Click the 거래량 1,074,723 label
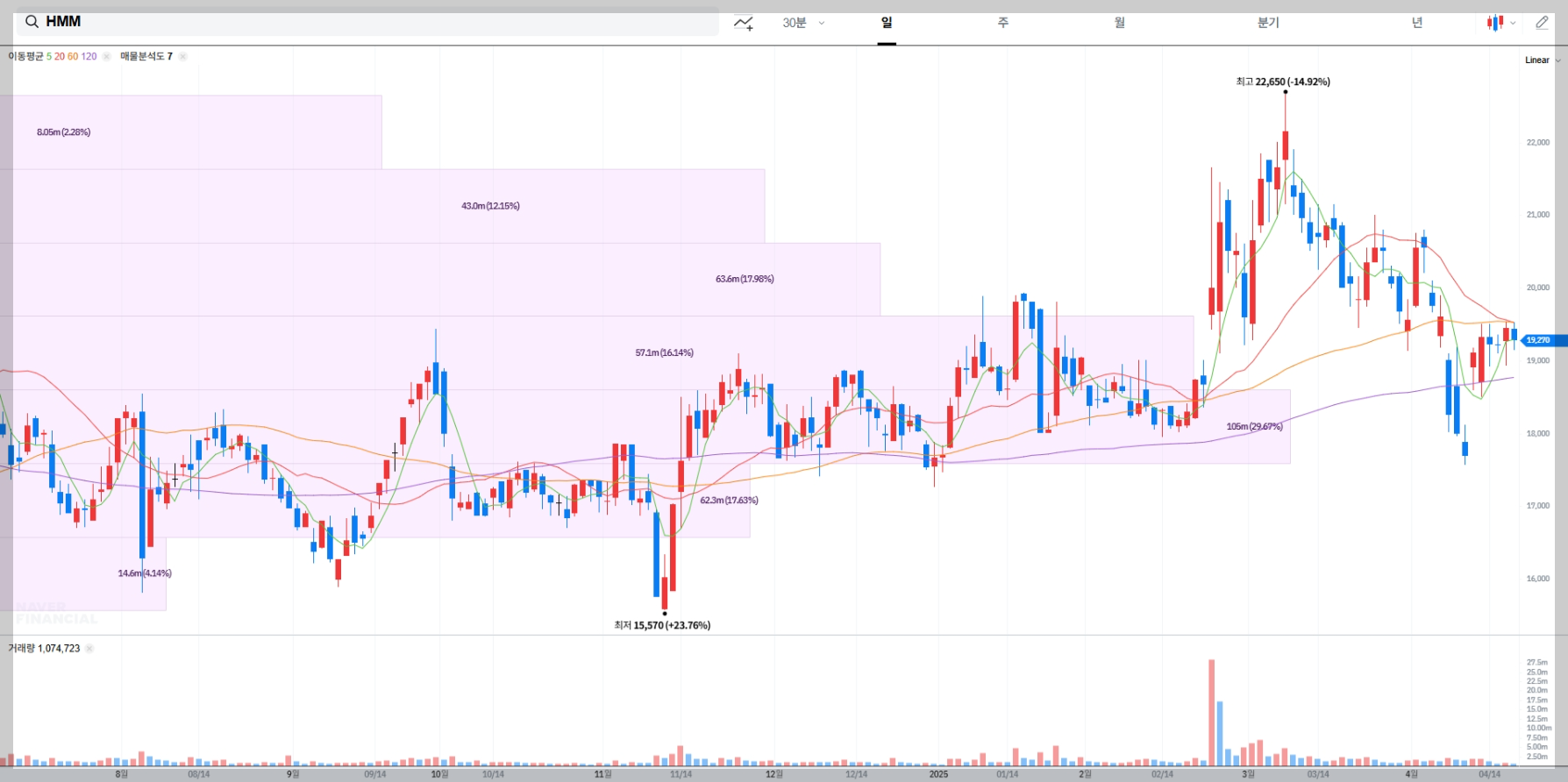 (44, 649)
